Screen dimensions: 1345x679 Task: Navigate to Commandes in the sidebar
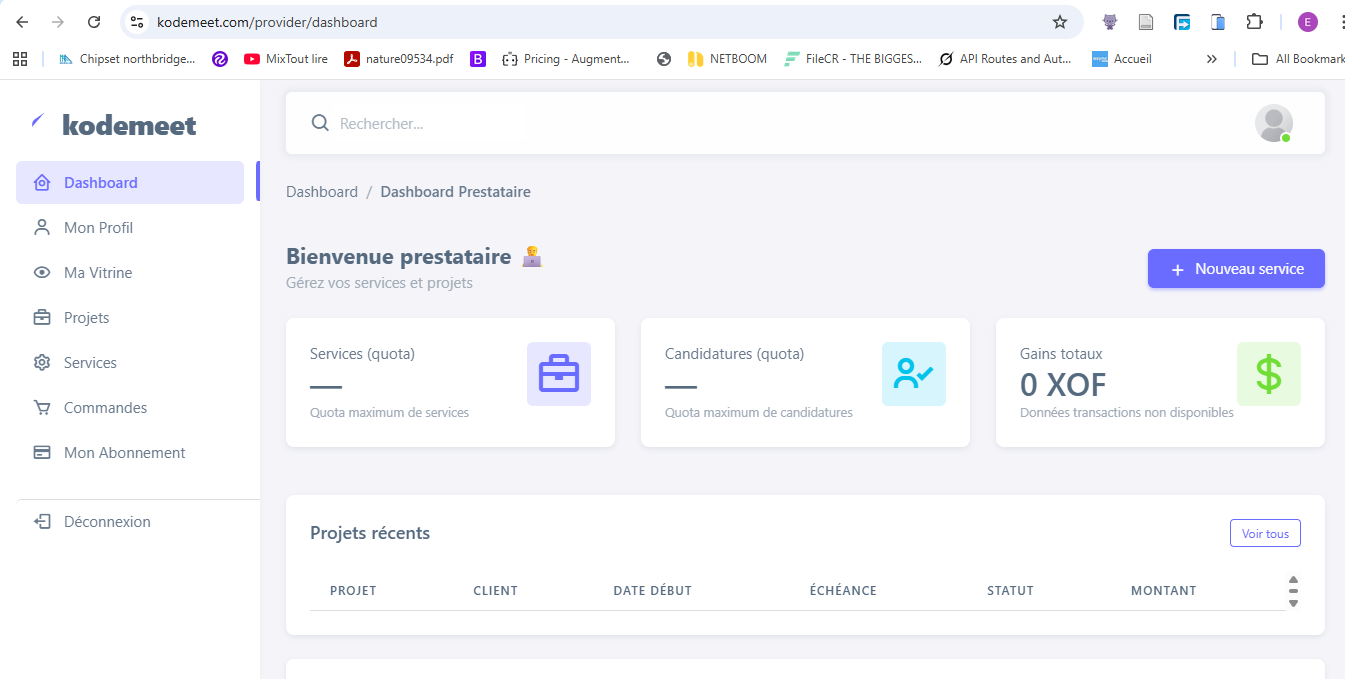coord(105,408)
